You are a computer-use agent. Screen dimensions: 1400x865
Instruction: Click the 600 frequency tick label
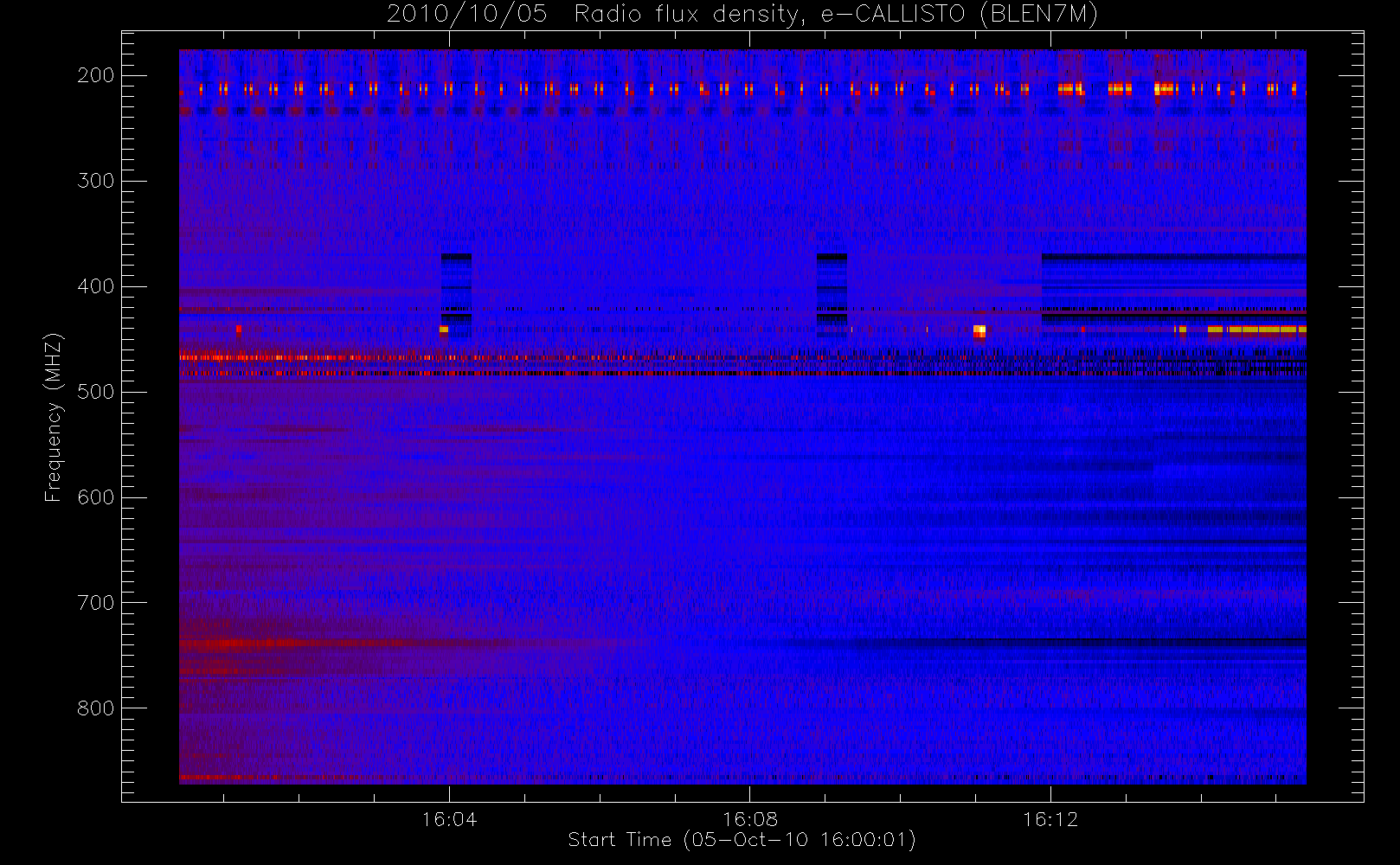(x=96, y=497)
